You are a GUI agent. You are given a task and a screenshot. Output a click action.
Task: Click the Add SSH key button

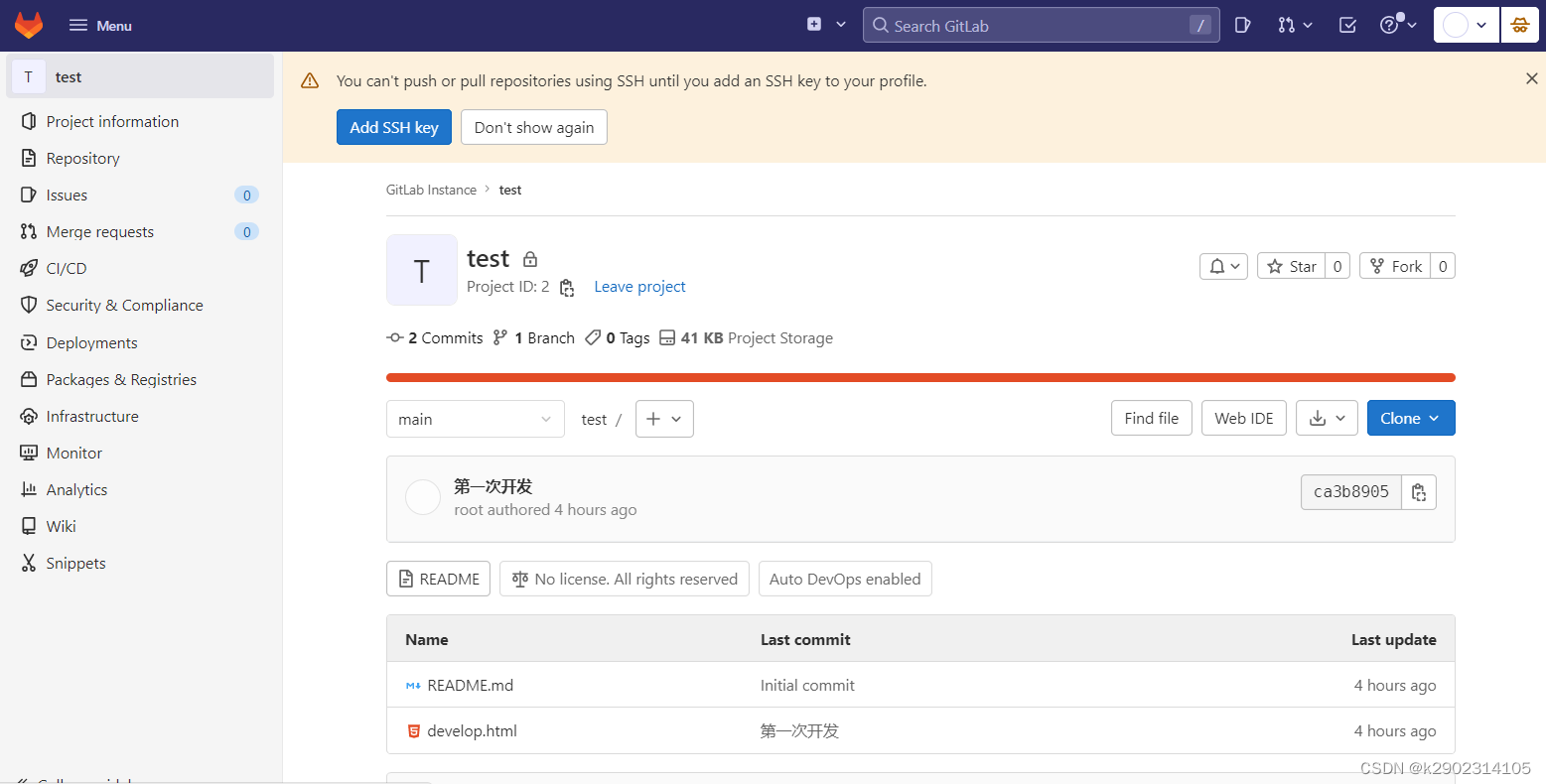[394, 127]
